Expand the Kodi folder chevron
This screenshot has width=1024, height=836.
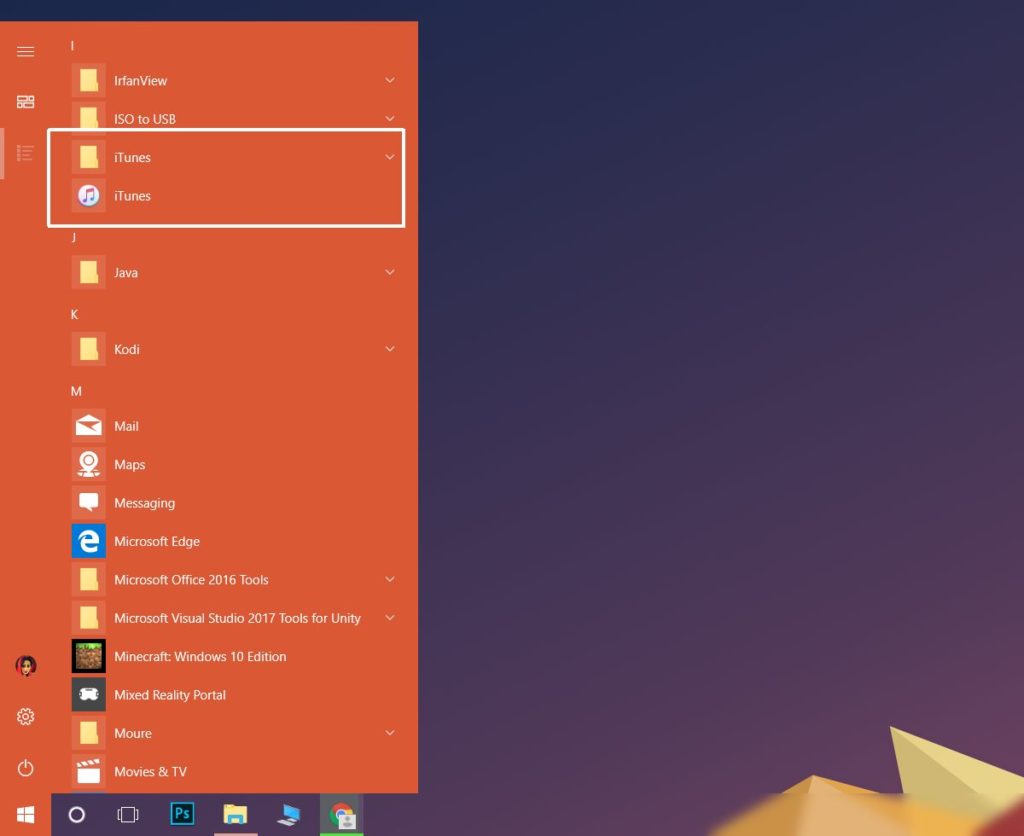390,348
